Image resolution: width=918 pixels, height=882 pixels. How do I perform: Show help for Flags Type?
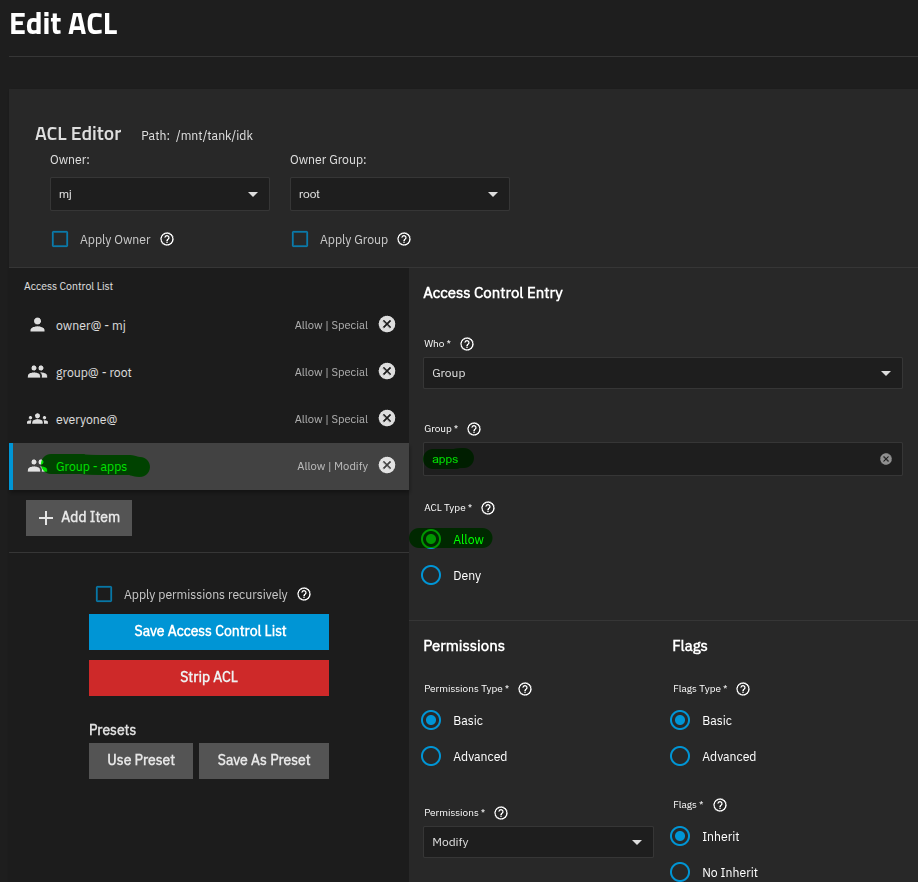coord(743,689)
